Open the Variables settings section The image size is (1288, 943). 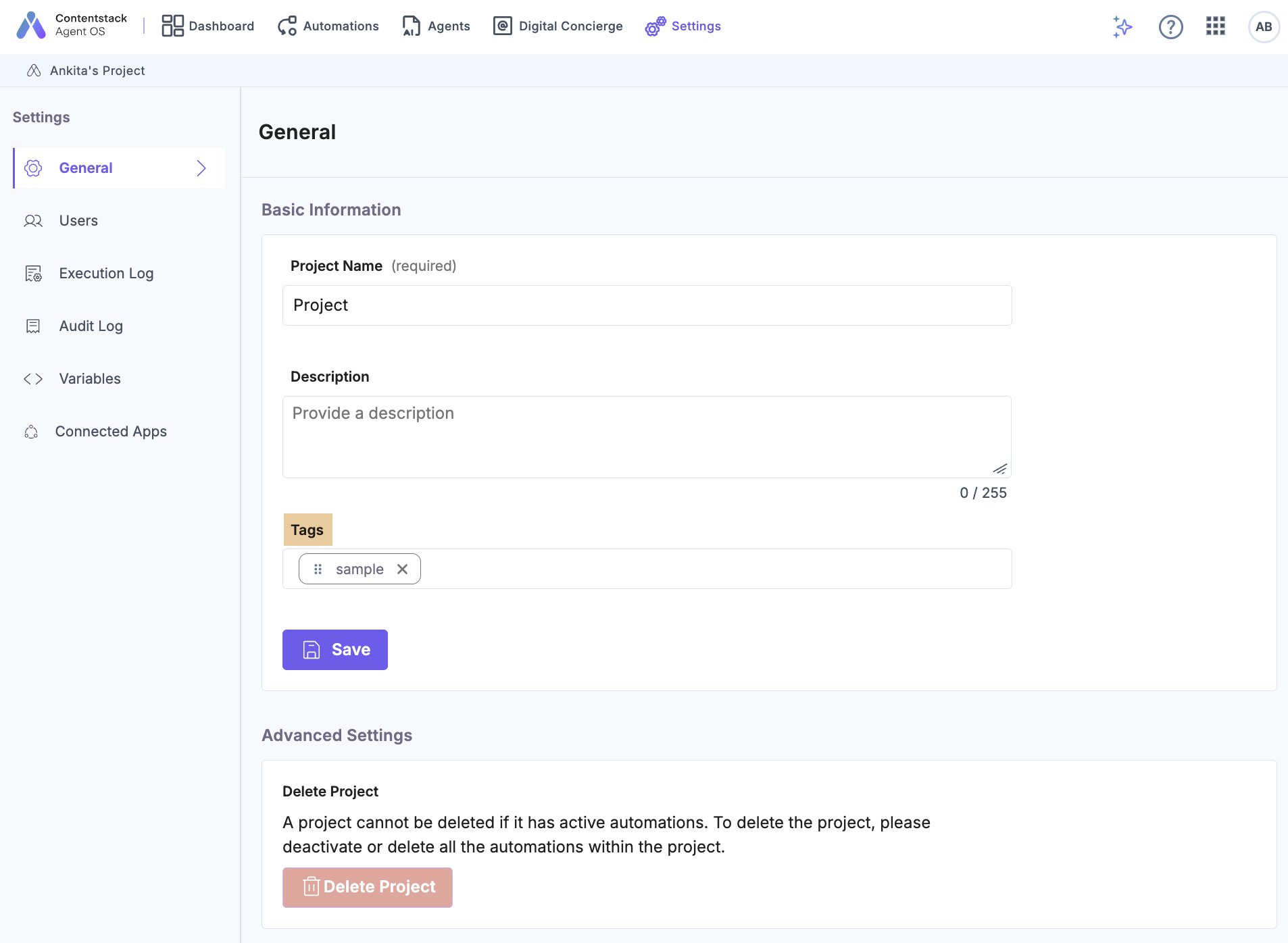click(x=90, y=379)
